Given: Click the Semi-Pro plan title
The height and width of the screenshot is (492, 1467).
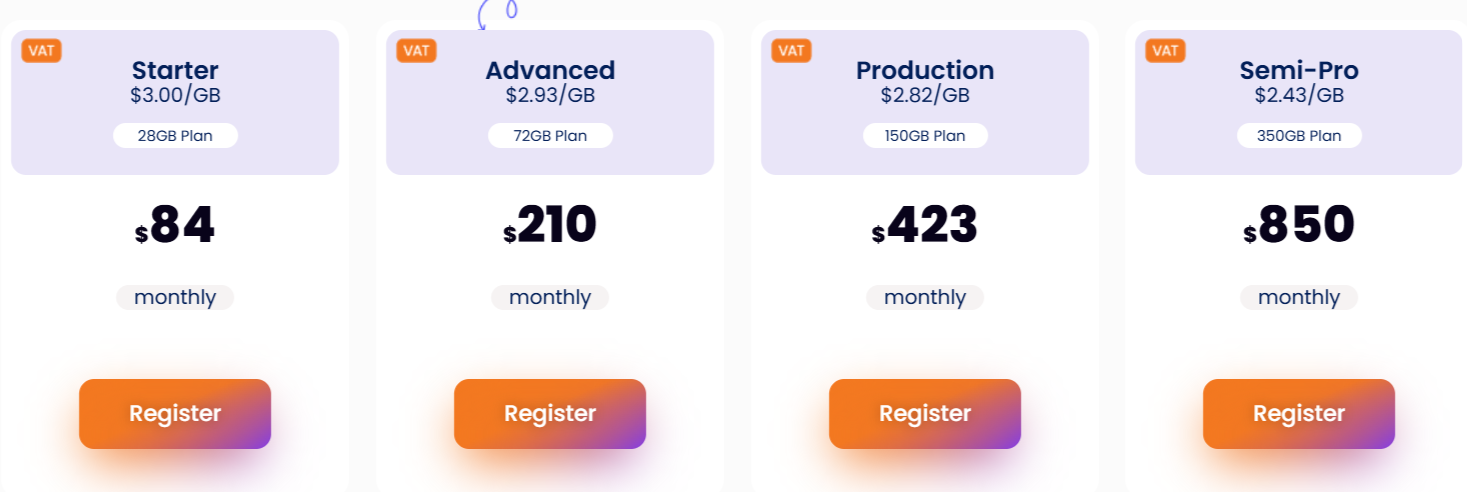Looking at the screenshot, I should click(1299, 70).
